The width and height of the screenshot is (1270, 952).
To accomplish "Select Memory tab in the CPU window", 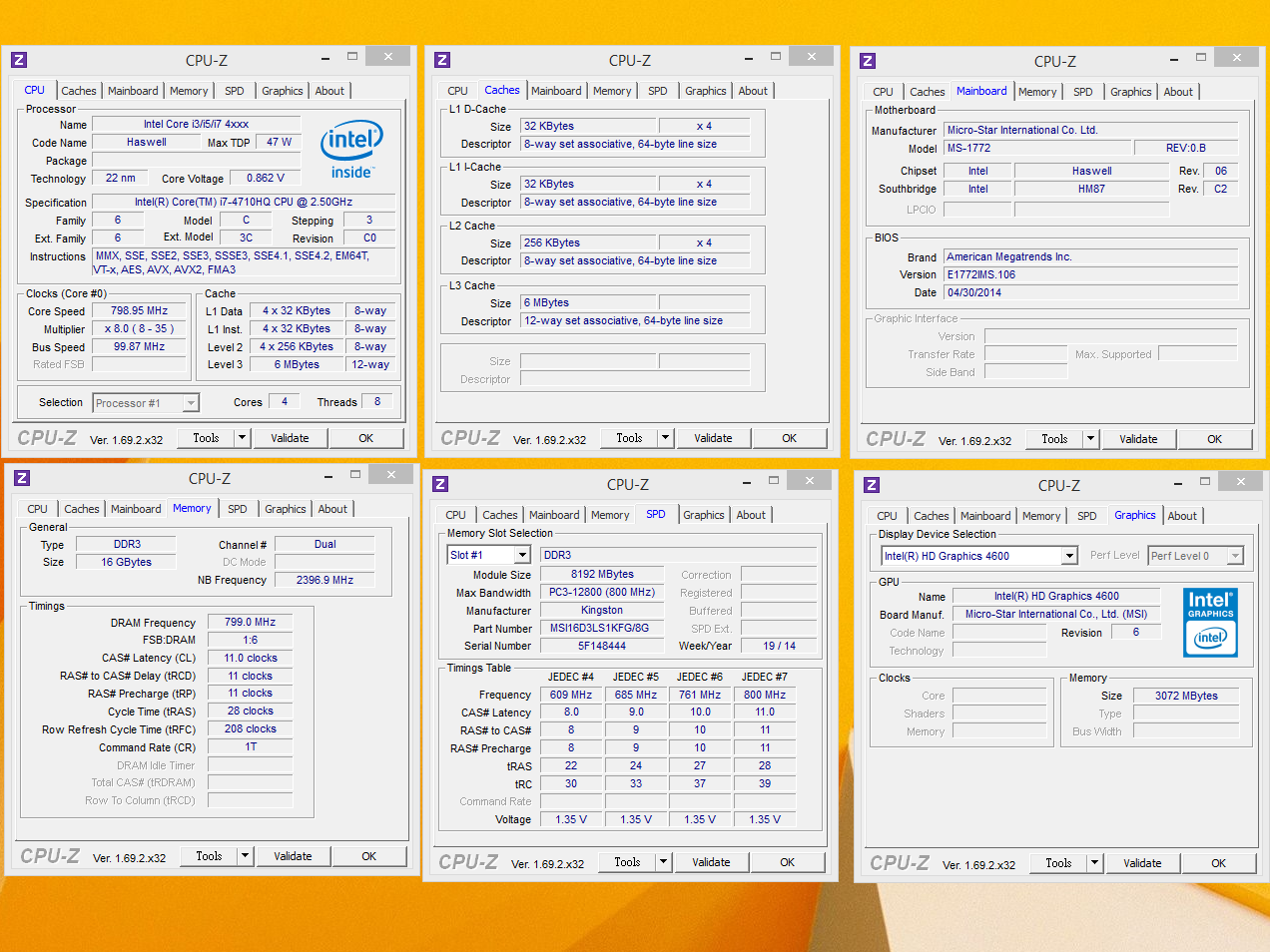I will tap(189, 91).
